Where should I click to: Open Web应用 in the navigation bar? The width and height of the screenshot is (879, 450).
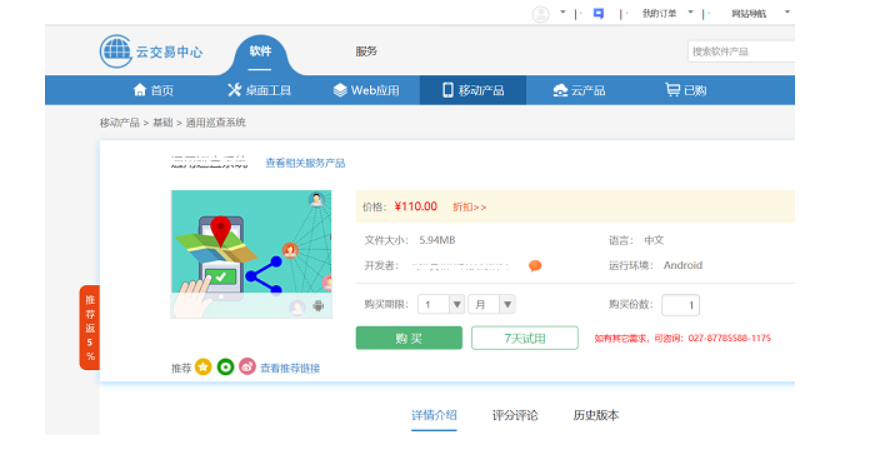pyautogui.click(x=366, y=90)
